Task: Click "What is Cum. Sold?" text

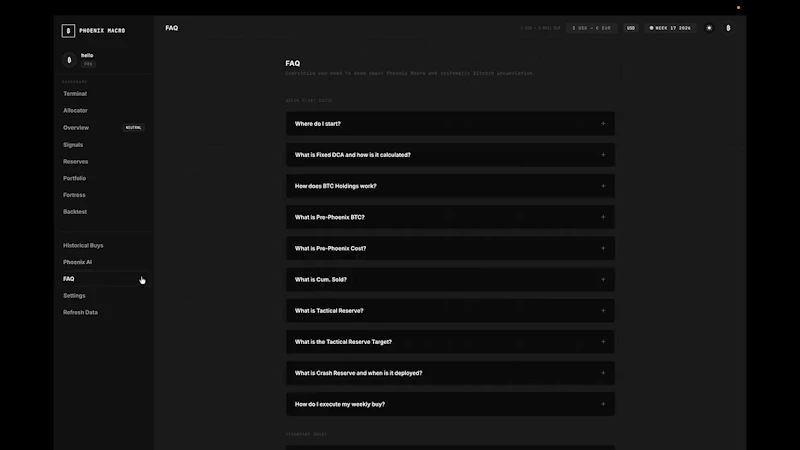Action: (x=320, y=280)
